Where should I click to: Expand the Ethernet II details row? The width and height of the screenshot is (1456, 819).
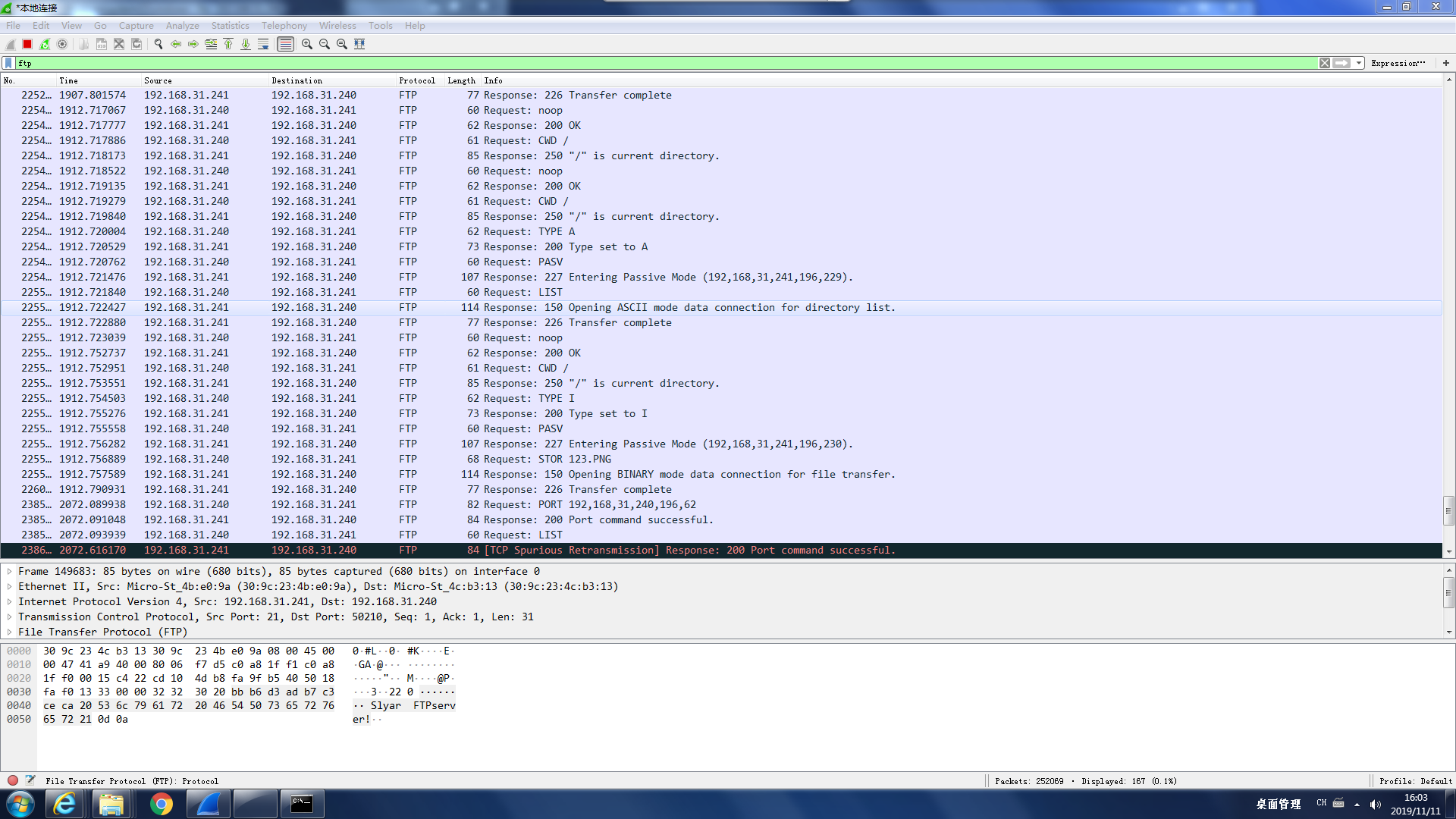click(x=9, y=586)
